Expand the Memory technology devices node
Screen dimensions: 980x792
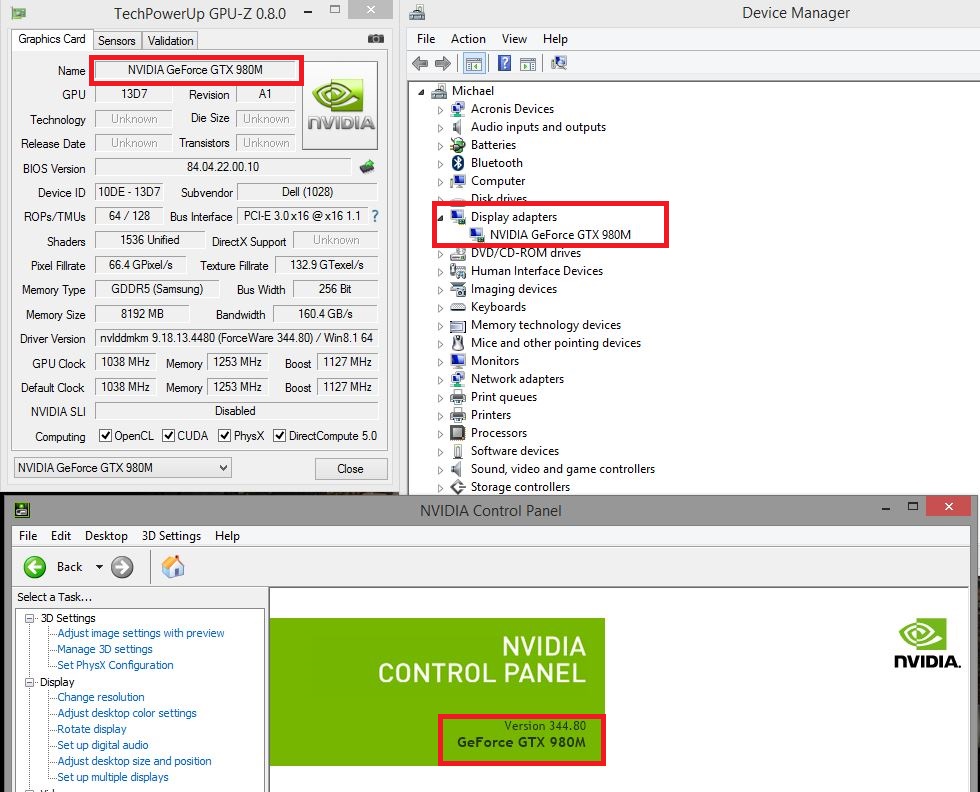[440, 326]
